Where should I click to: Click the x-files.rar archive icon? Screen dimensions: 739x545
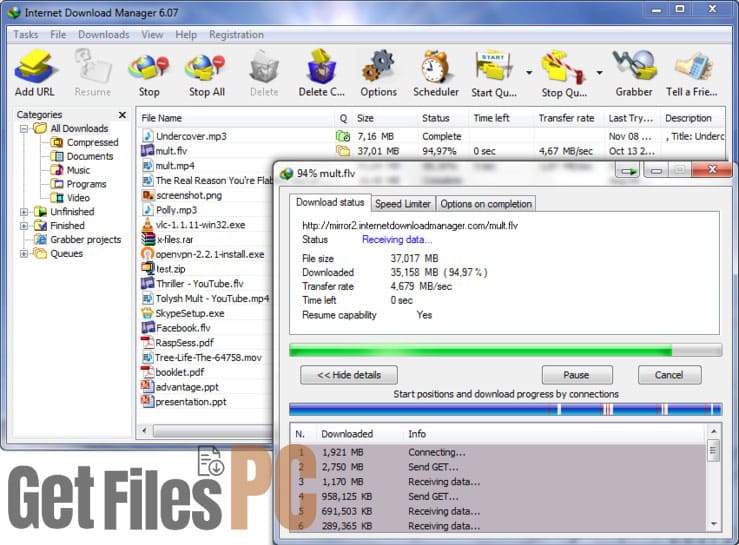point(148,239)
